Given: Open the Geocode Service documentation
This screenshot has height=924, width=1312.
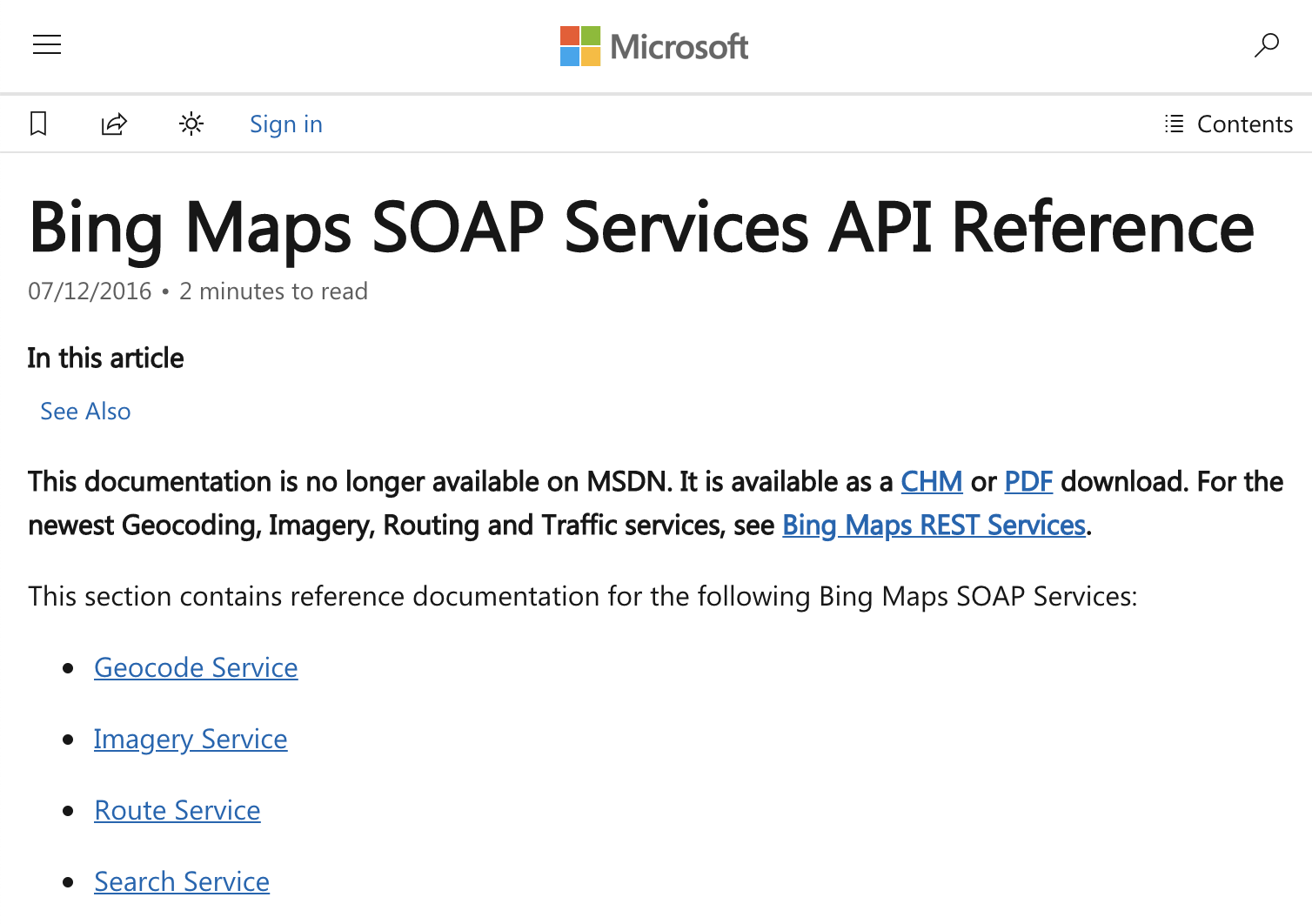Looking at the screenshot, I should tap(195, 667).
